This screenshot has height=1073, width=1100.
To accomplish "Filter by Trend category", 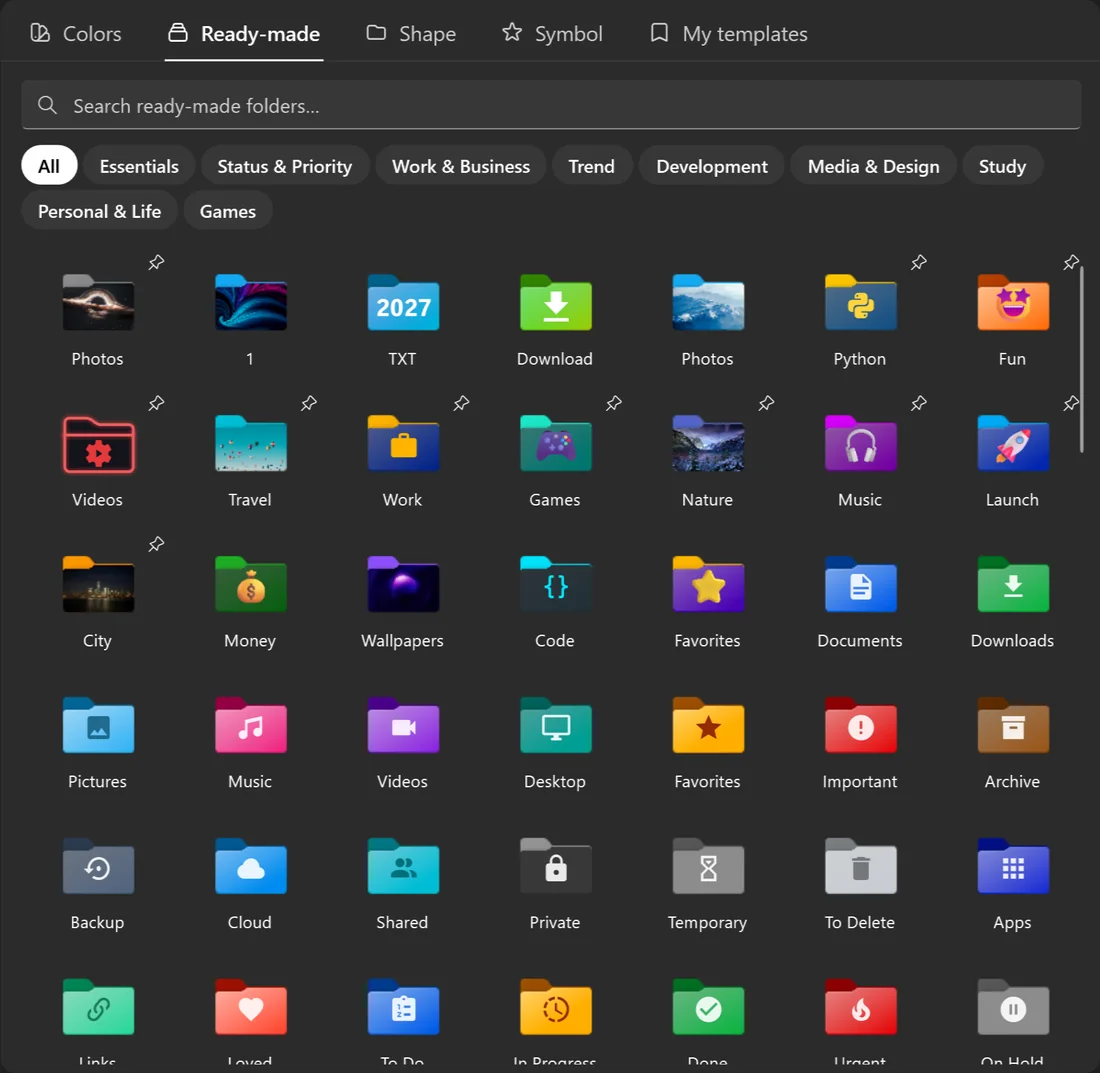I will point(591,166).
